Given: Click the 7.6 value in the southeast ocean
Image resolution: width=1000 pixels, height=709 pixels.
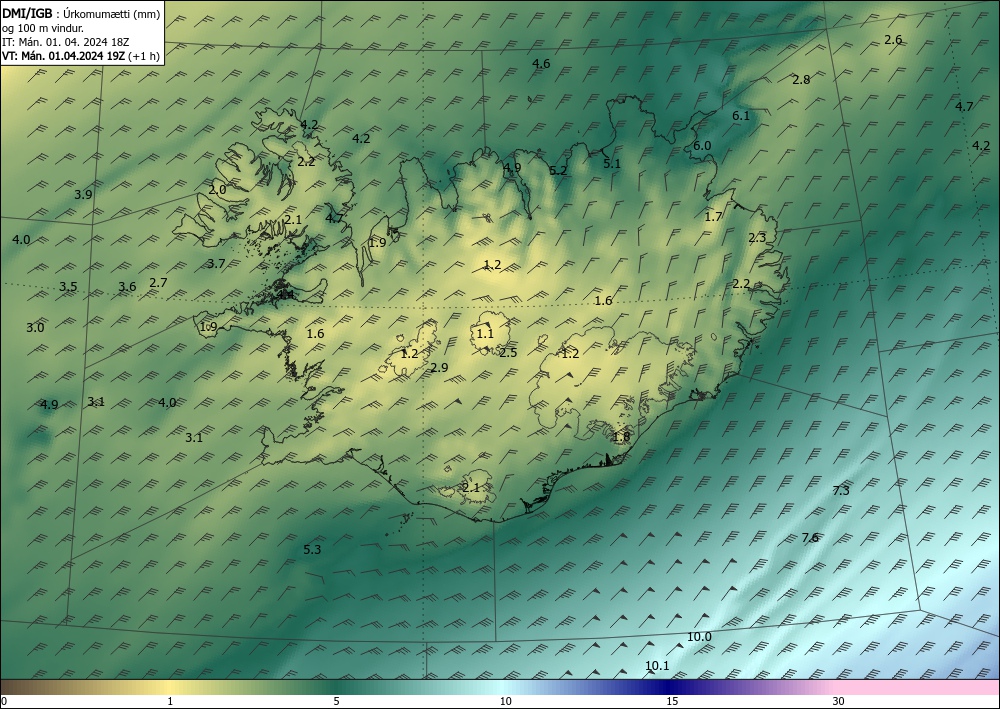Looking at the screenshot, I should [810, 537].
